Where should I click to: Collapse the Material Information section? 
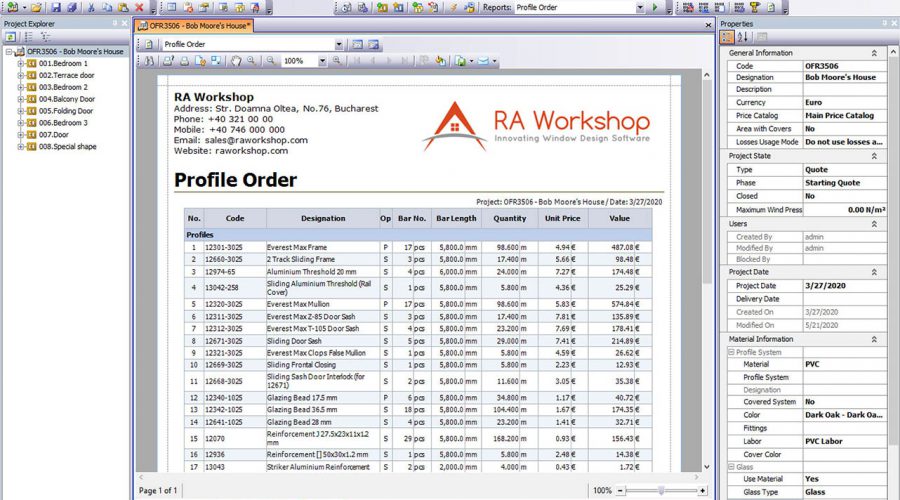[x=874, y=339]
